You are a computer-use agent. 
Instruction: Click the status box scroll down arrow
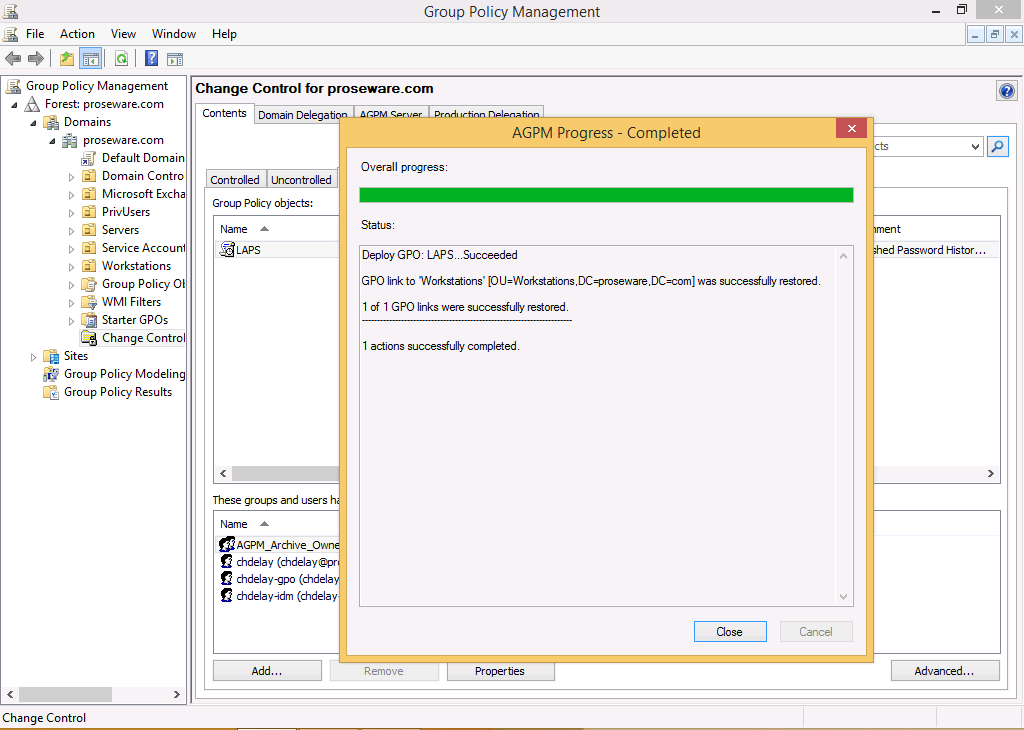coord(844,597)
